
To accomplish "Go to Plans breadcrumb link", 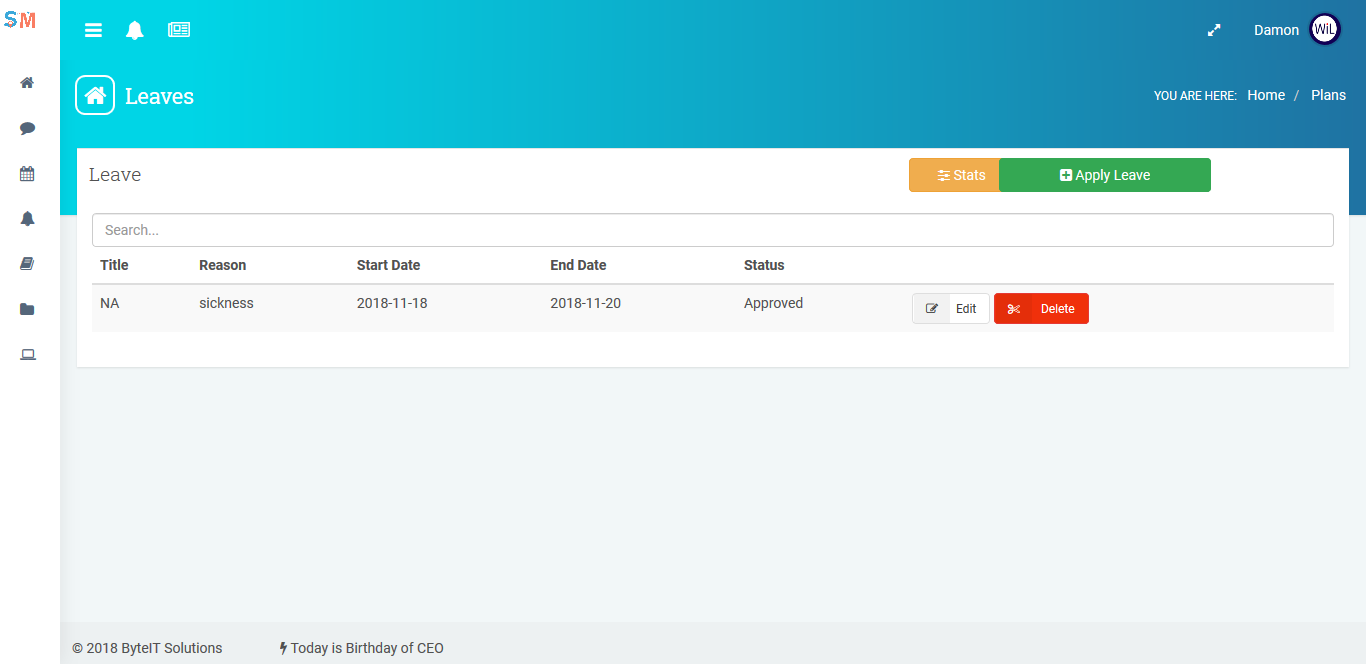I will coord(1328,95).
